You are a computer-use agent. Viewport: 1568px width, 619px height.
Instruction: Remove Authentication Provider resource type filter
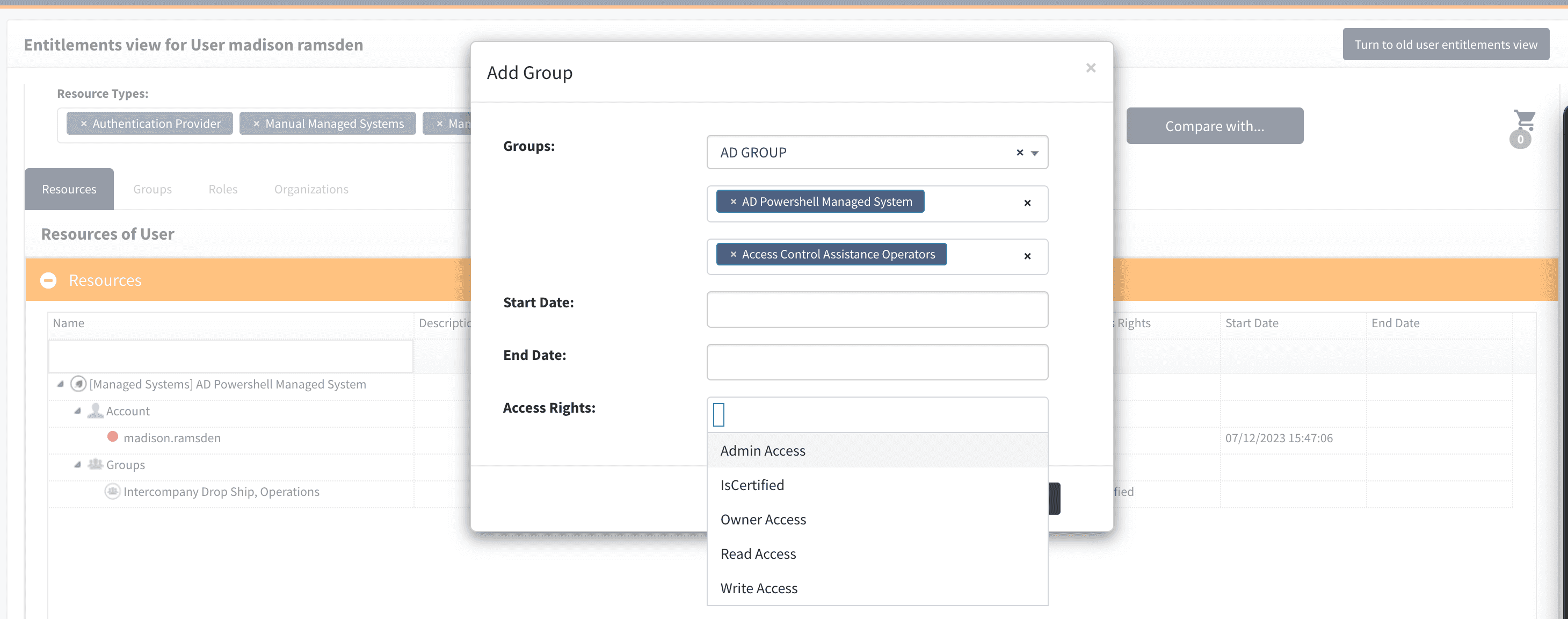(x=84, y=124)
